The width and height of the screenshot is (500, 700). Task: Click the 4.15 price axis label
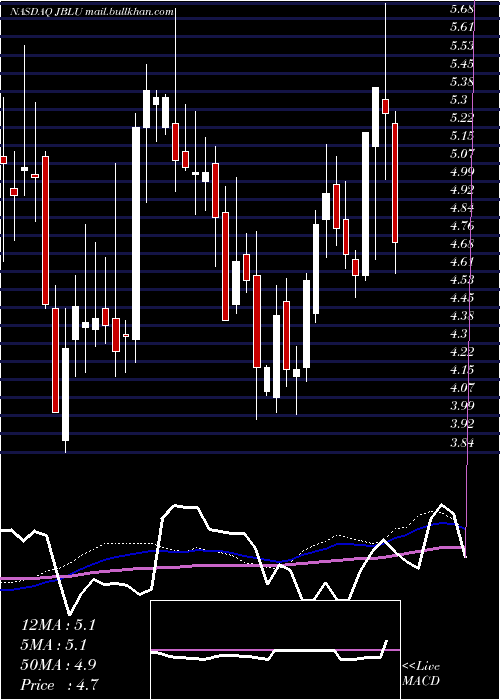(462, 370)
